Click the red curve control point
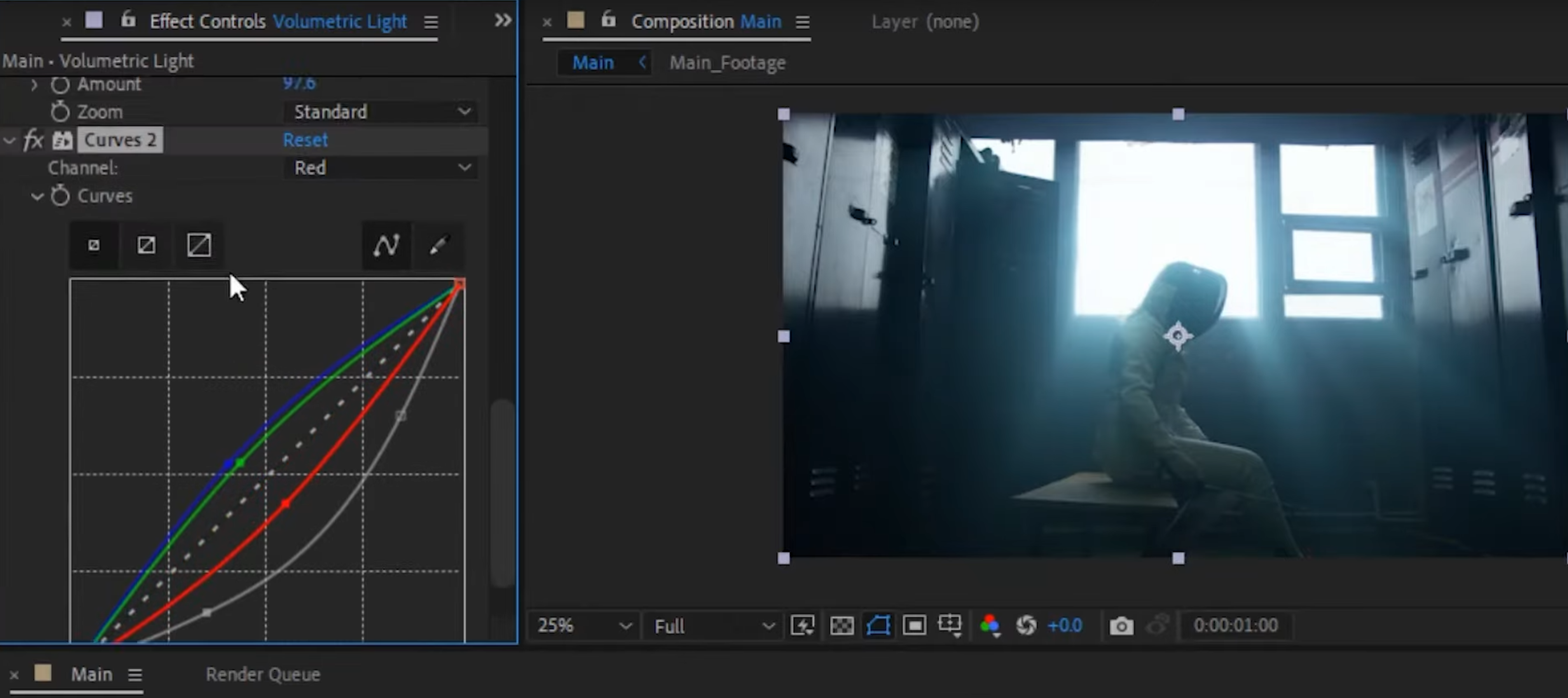Viewport: 1568px width, 698px height. point(286,504)
